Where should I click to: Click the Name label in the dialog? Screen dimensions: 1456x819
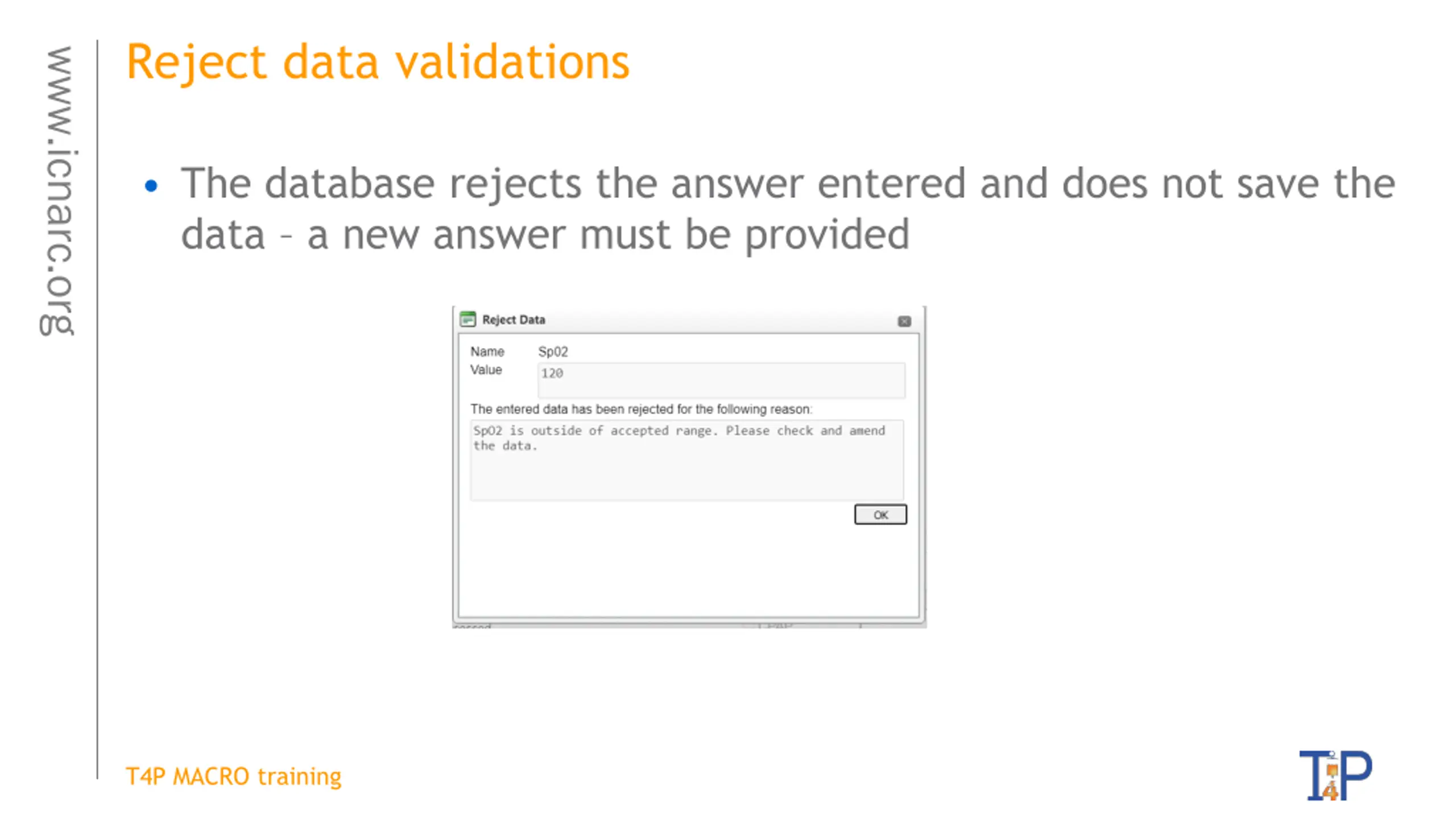click(487, 351)
